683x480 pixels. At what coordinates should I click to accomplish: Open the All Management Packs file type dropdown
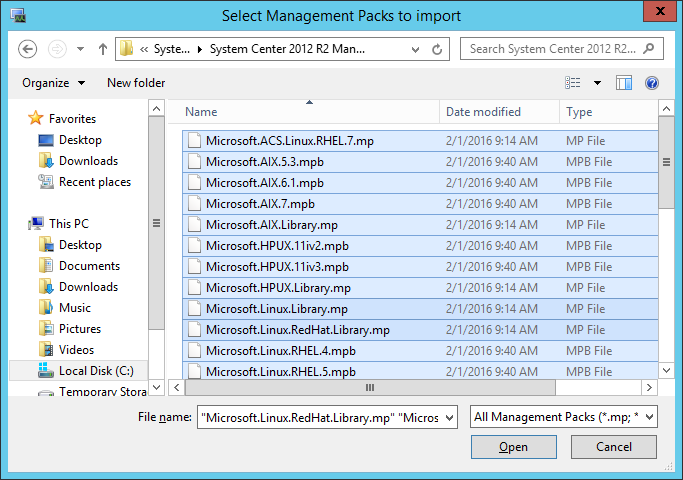(564, 417)
